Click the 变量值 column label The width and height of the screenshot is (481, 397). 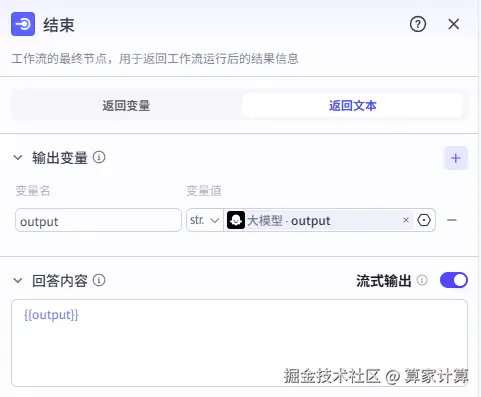pyautogui.click(x=204, y=191)
